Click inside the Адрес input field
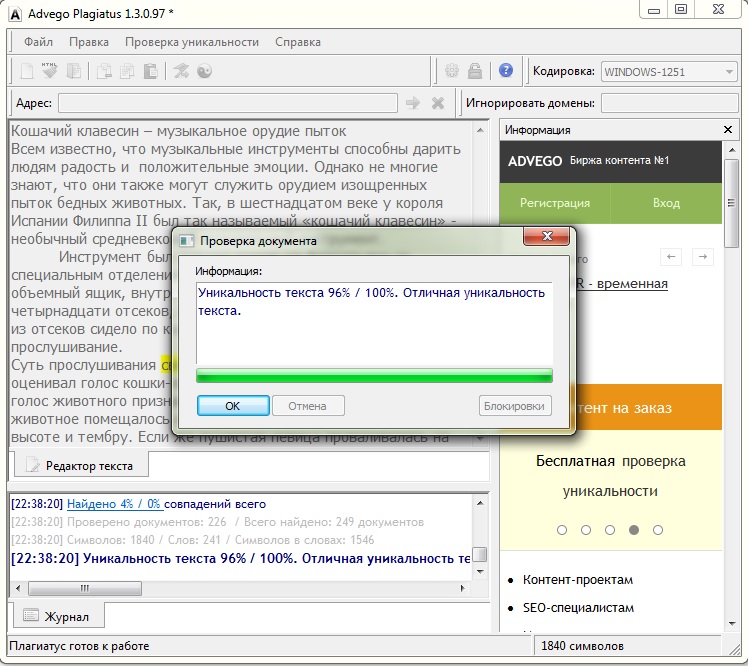This screenshot has width=748, height=666. (228, 103)
